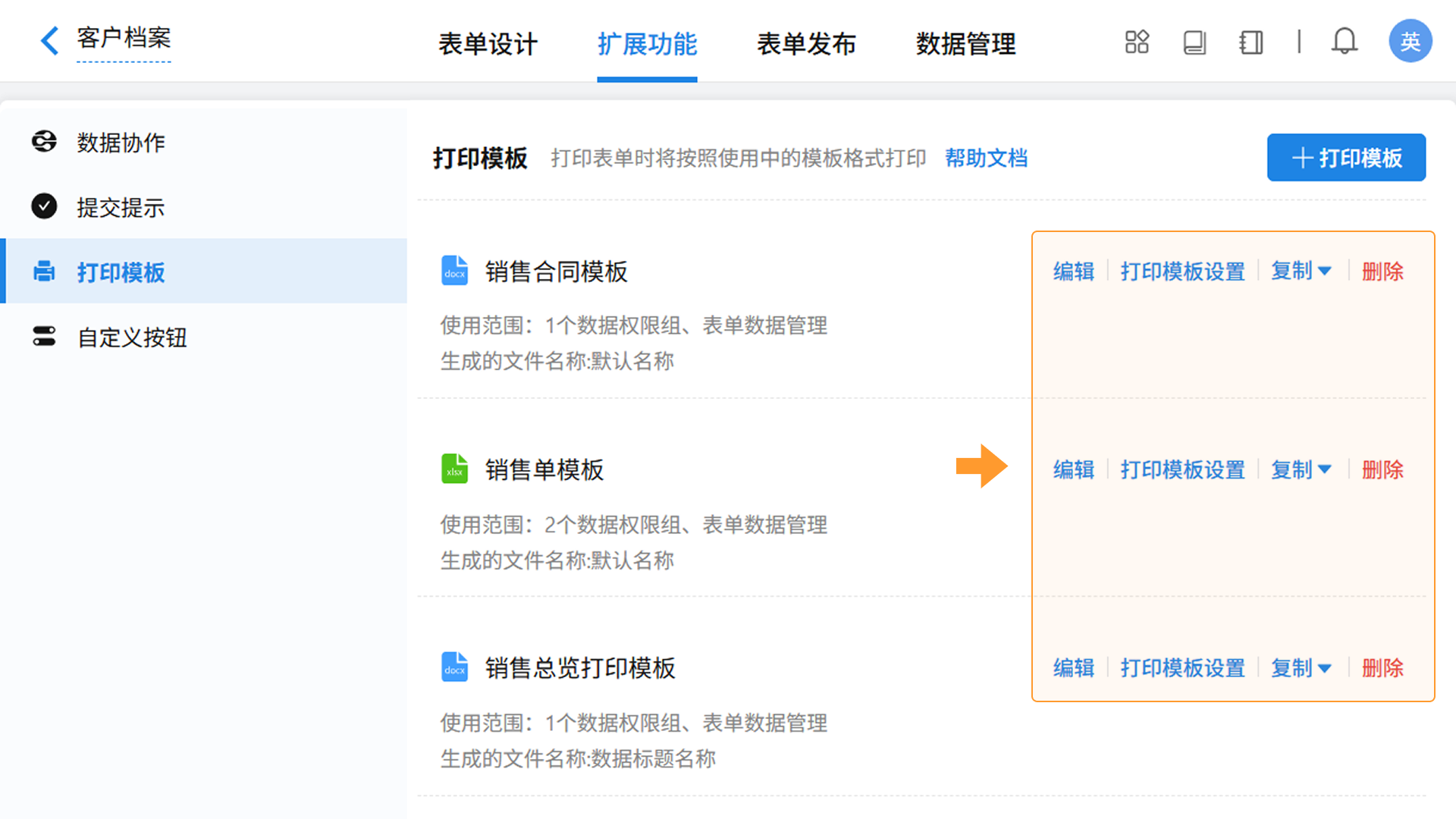1456x819 pixels.
Task: Open the notification bell
Action: [1344, 41]
